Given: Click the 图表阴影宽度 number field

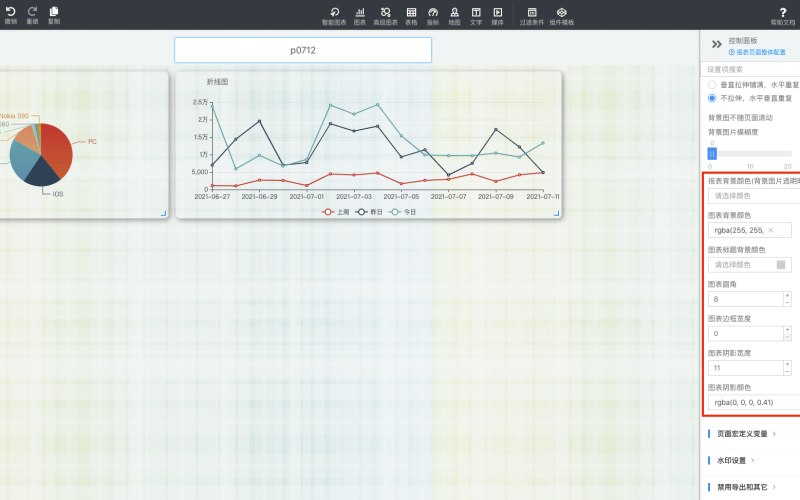Looking at the screenshot, I should coord(746,368).
